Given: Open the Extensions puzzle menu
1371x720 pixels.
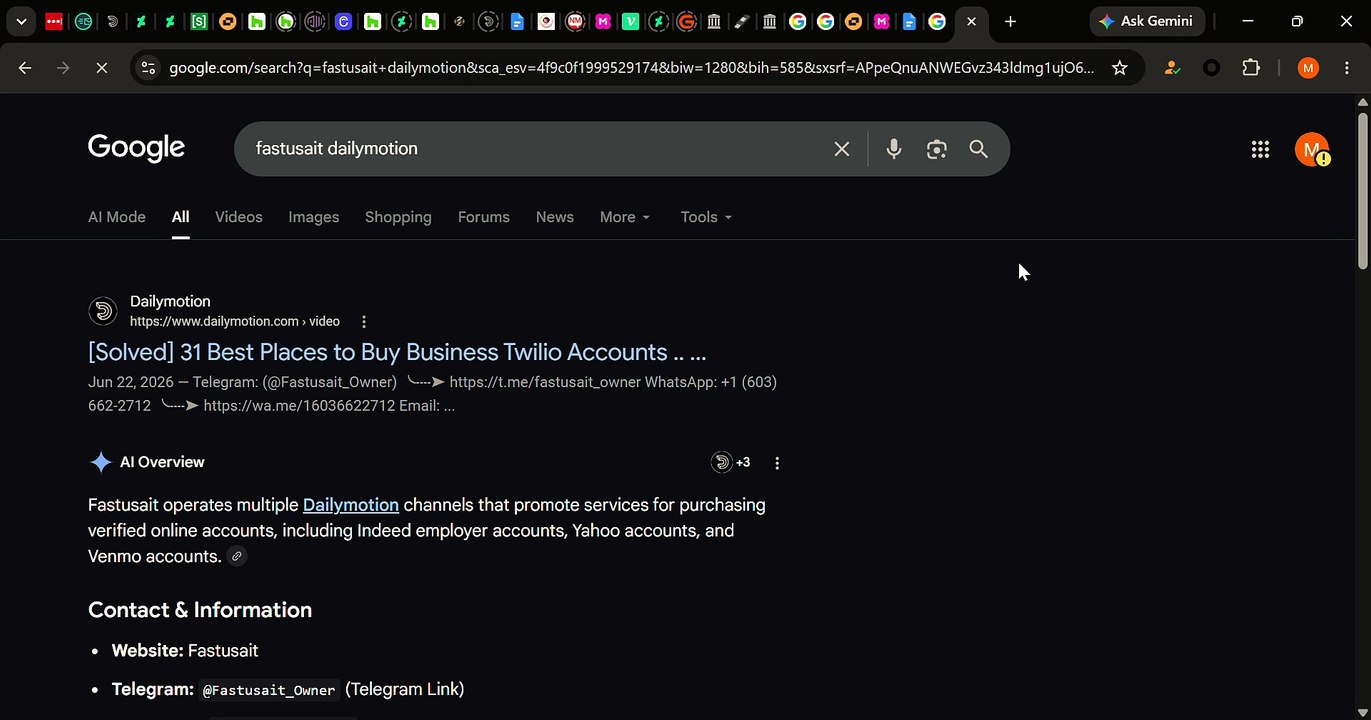Looking at the screenshot, I should [1251, 68].
